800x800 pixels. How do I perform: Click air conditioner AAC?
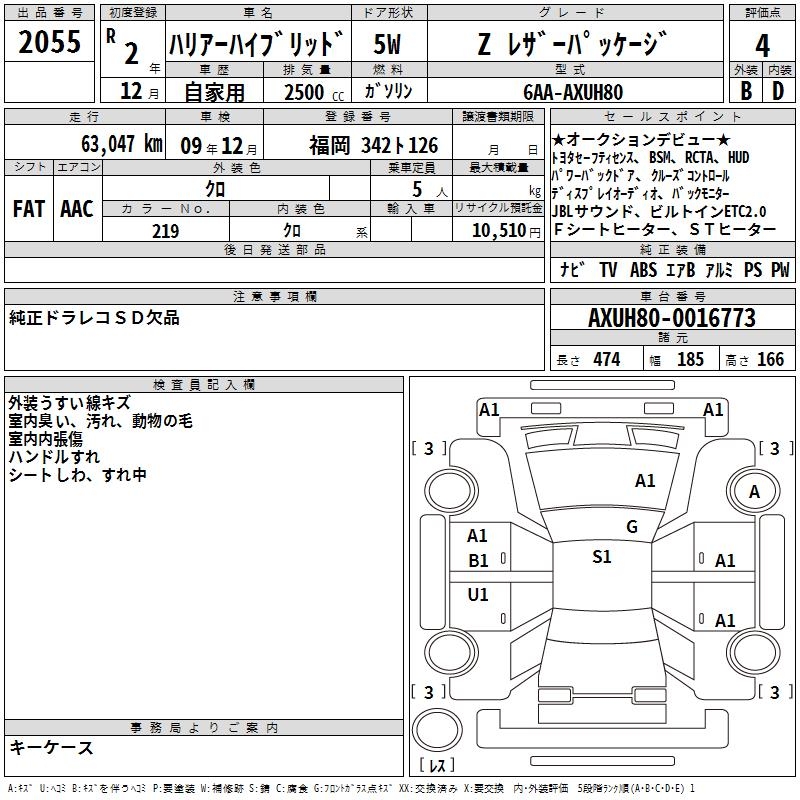(x=77, y=209)
